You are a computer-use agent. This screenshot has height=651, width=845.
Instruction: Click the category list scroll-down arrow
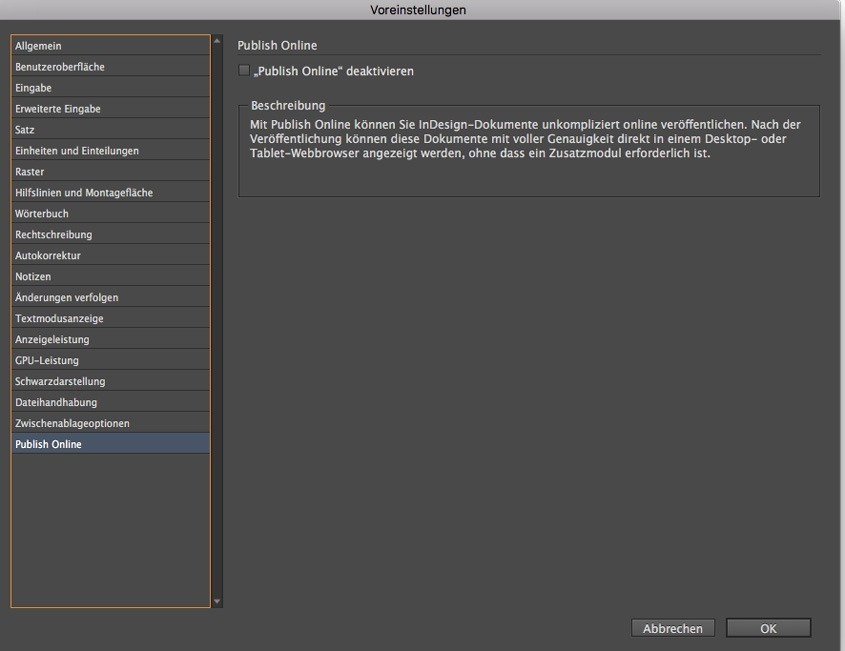217,601
